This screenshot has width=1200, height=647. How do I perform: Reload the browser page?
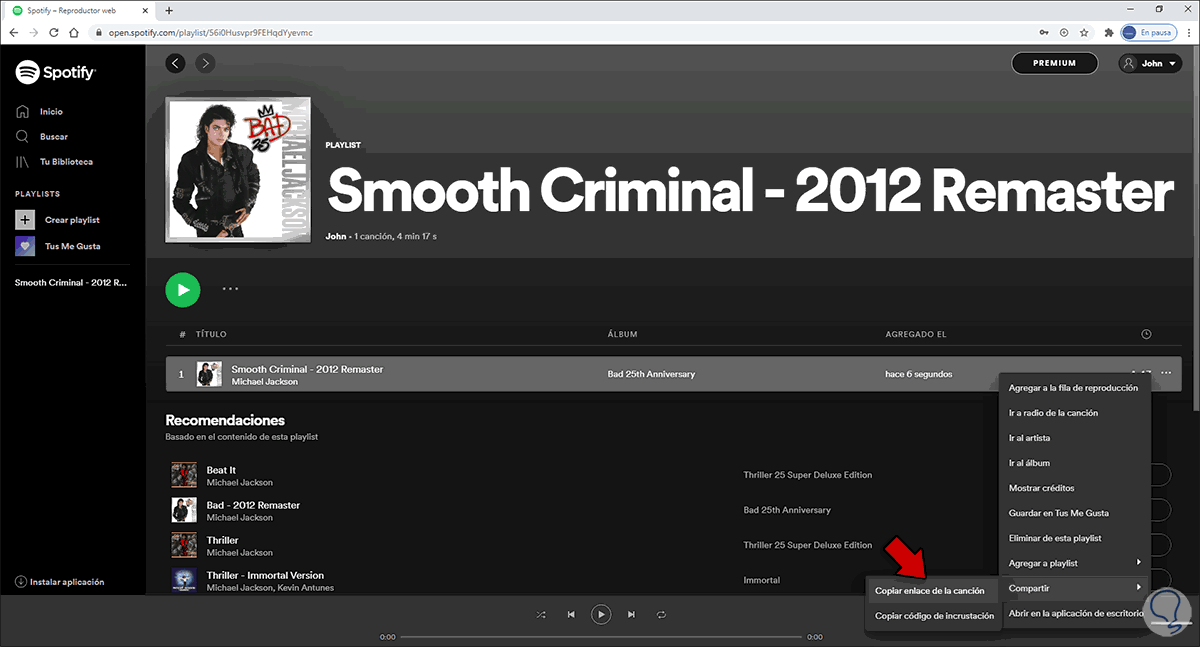[54, 32]
